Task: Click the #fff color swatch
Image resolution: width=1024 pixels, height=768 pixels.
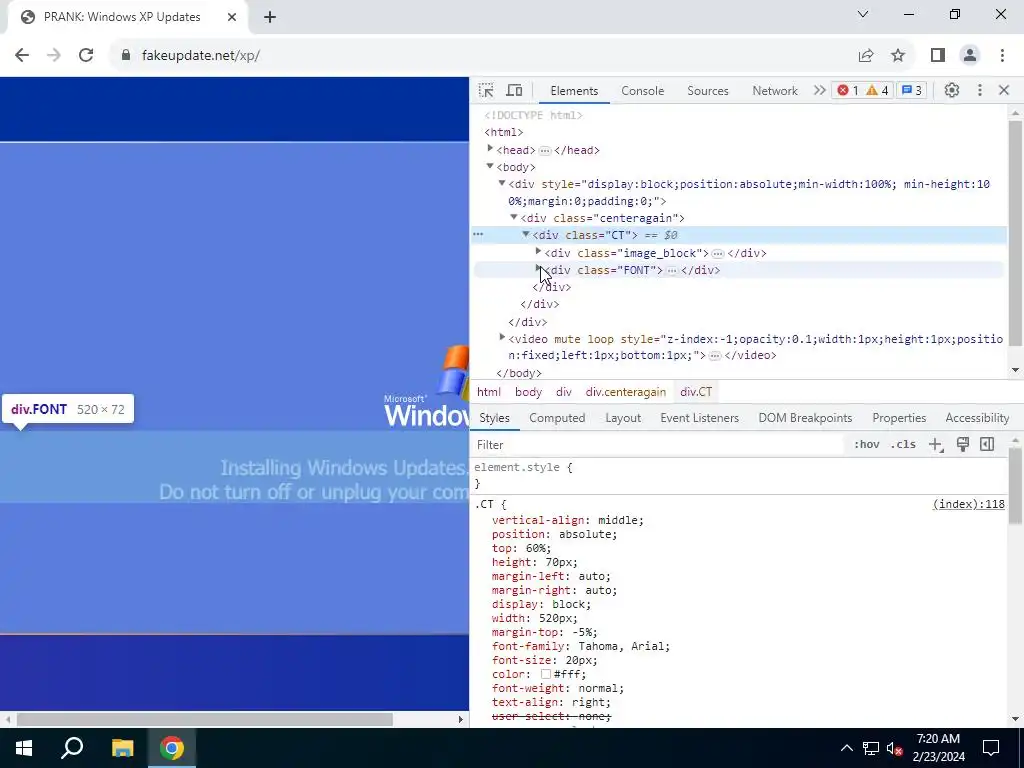Action: coord(546,674)
